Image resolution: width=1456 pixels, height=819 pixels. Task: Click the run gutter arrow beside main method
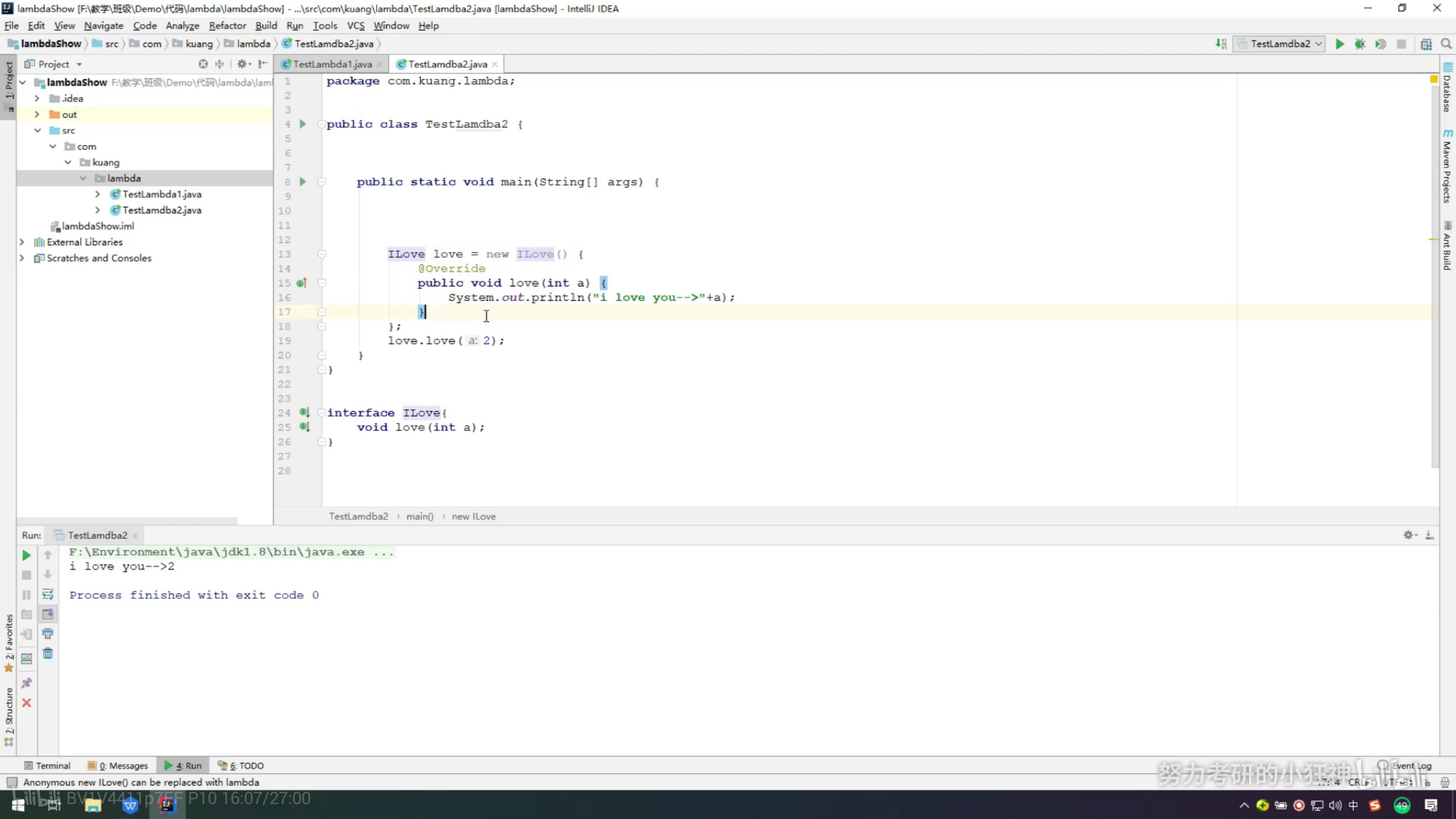click(303, 181)
